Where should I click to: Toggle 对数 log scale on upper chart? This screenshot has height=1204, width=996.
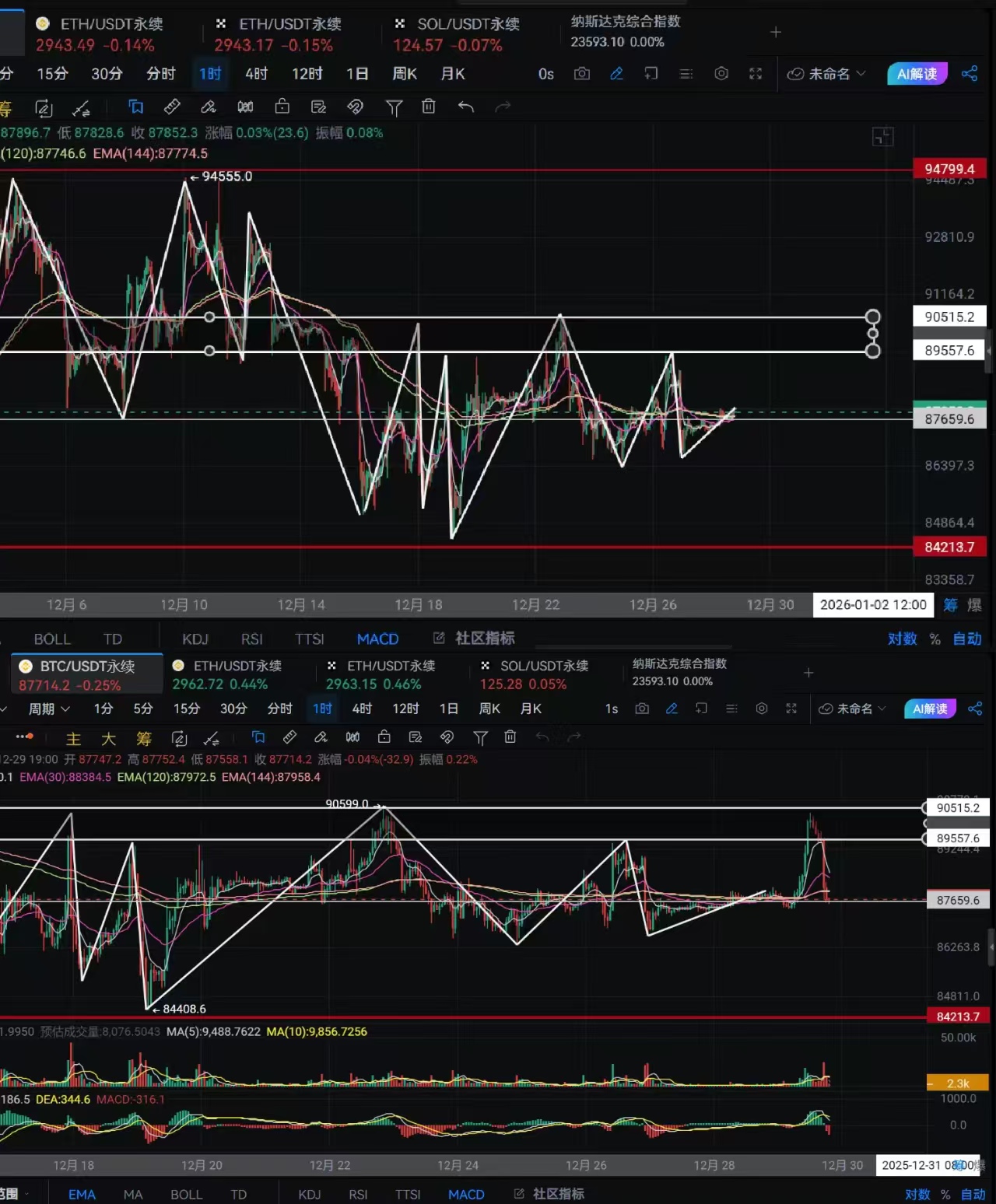coord(902,639)
